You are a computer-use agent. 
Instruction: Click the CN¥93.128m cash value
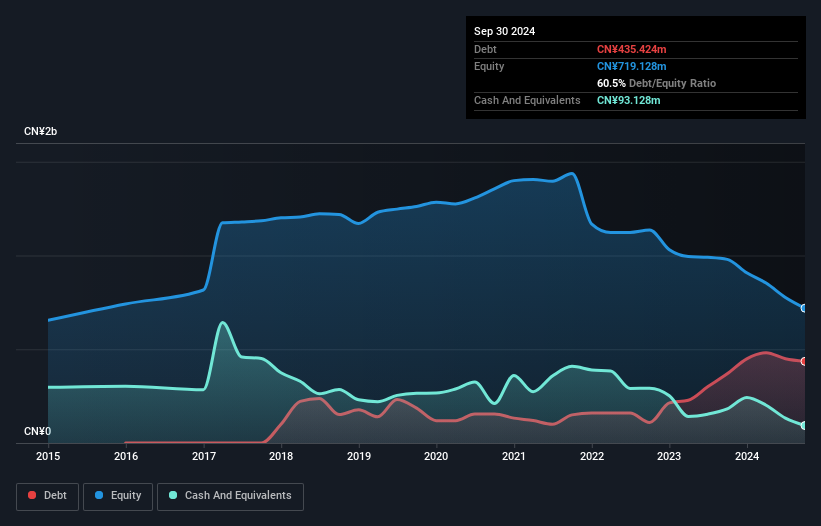[x=628, y=100]
